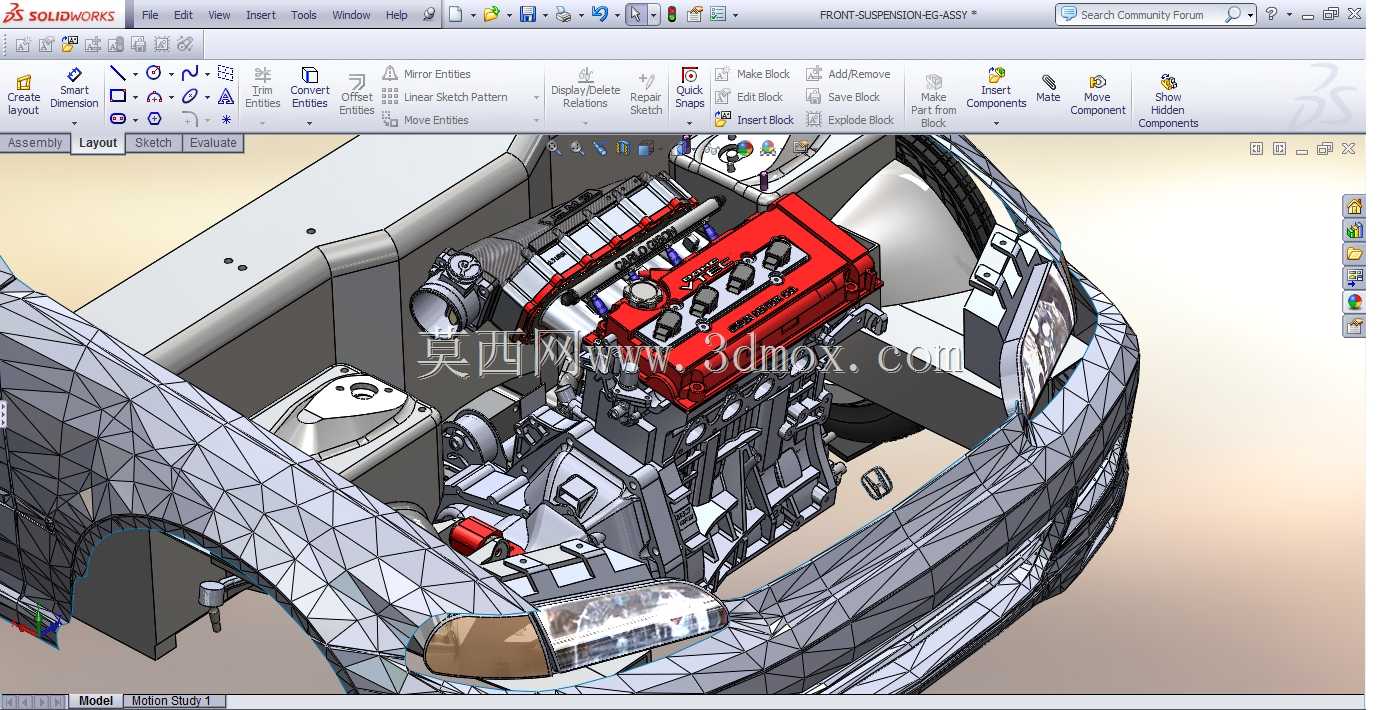The height and width of the screenshot is (710, 1380).
Task: Open the View menu
Action: point(219,15)
